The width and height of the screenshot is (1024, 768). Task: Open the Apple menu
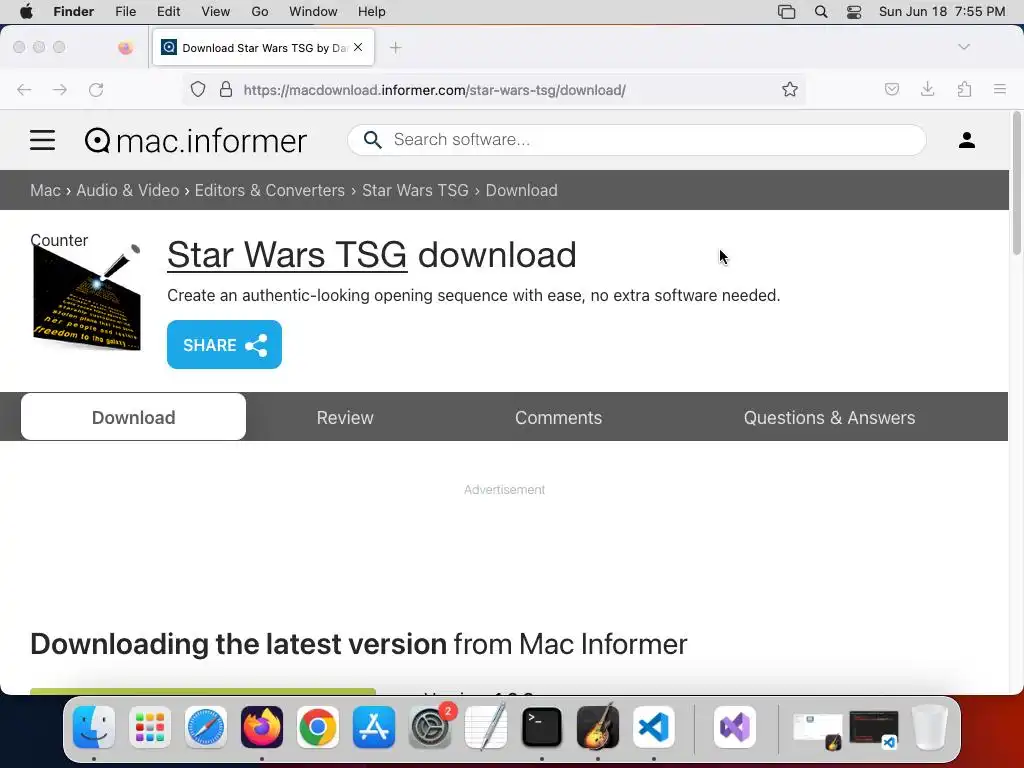[26, 12]
